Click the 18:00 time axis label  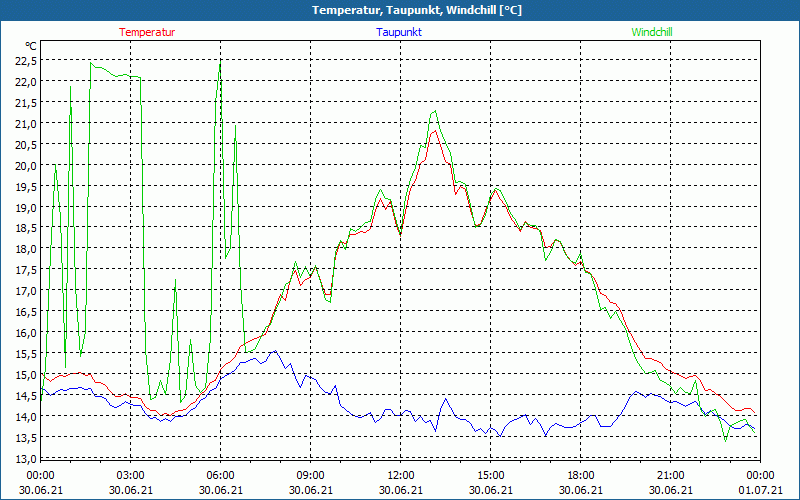coord(580,474)
